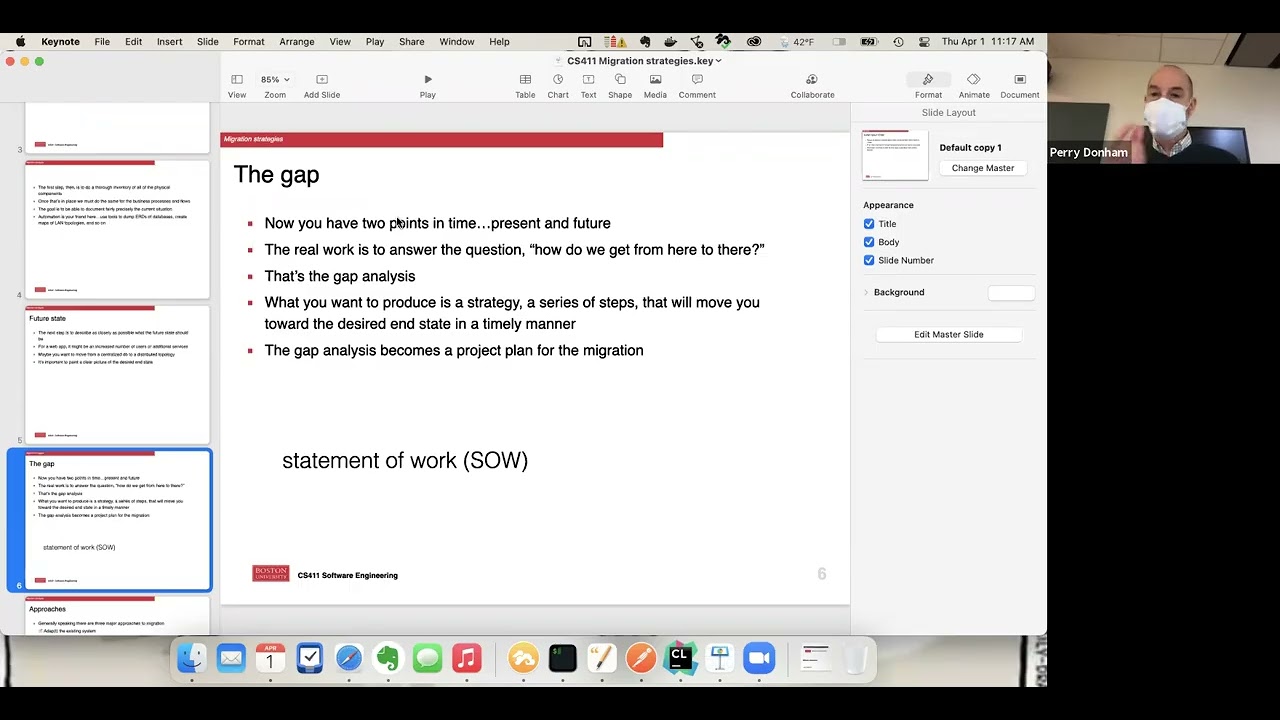Viewport: 1280px width, 720px height.
Task: Open Pages from the Dock
Action: click(x=602, y=658)
